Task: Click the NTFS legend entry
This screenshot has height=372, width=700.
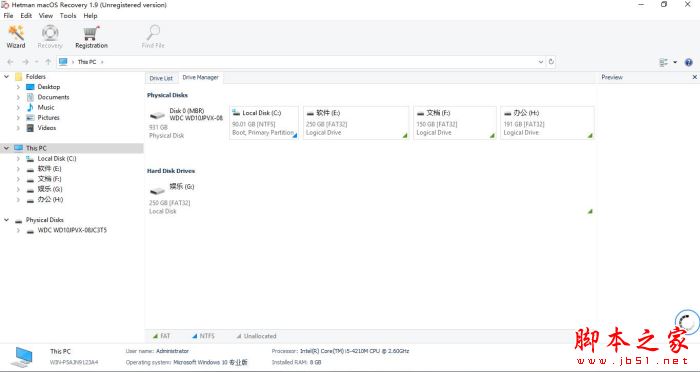Action: 203,336
